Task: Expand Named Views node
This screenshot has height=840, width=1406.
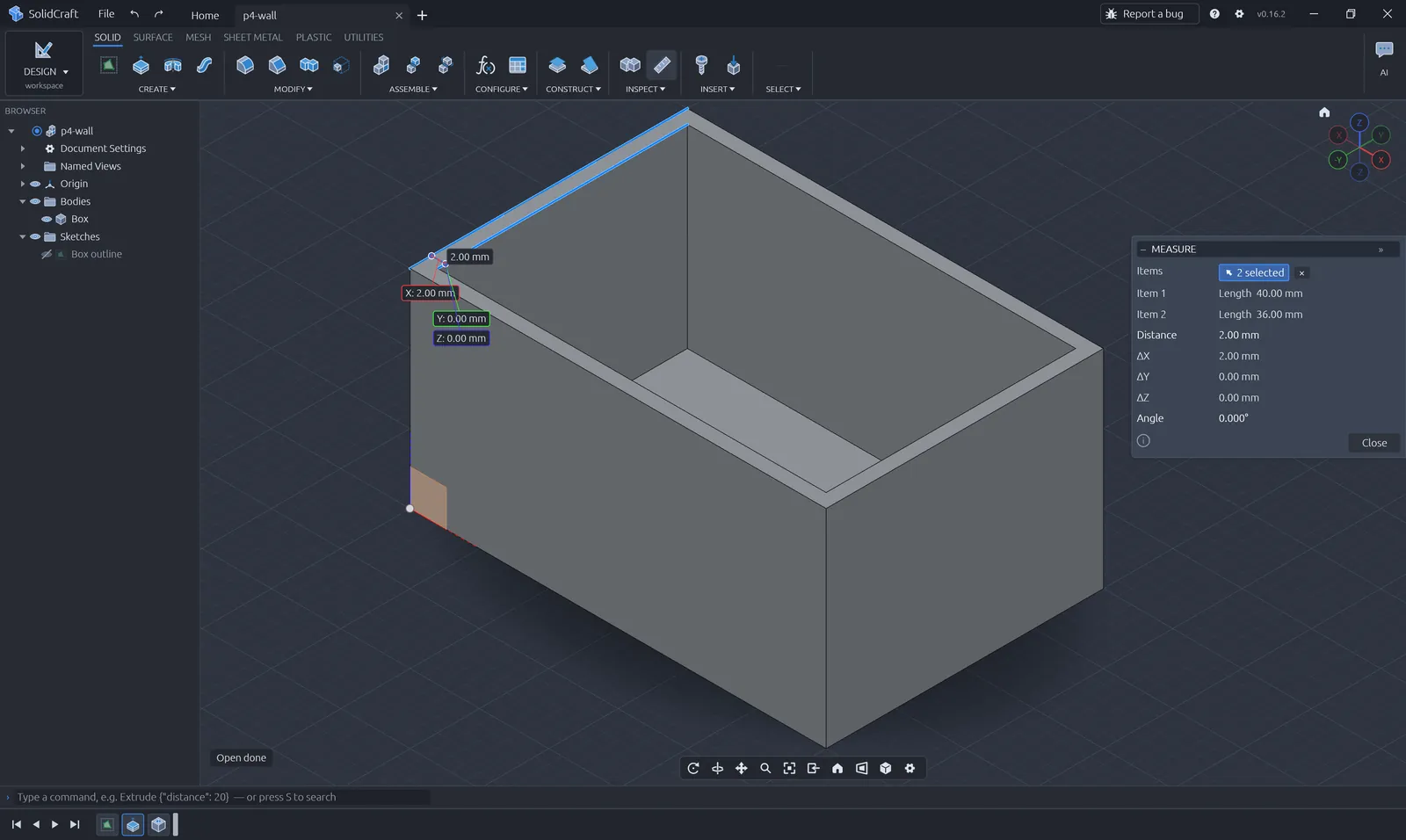Action: click(x=23, y=166)
